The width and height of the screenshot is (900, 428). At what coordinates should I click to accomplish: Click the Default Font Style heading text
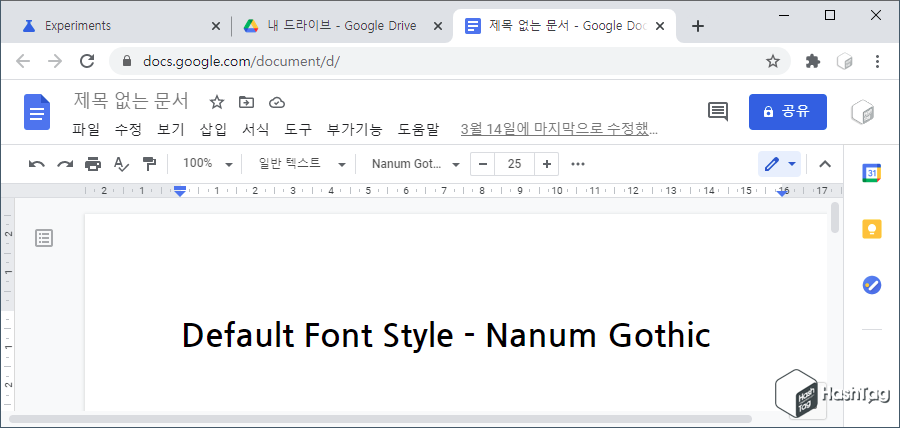click(446, 335)
